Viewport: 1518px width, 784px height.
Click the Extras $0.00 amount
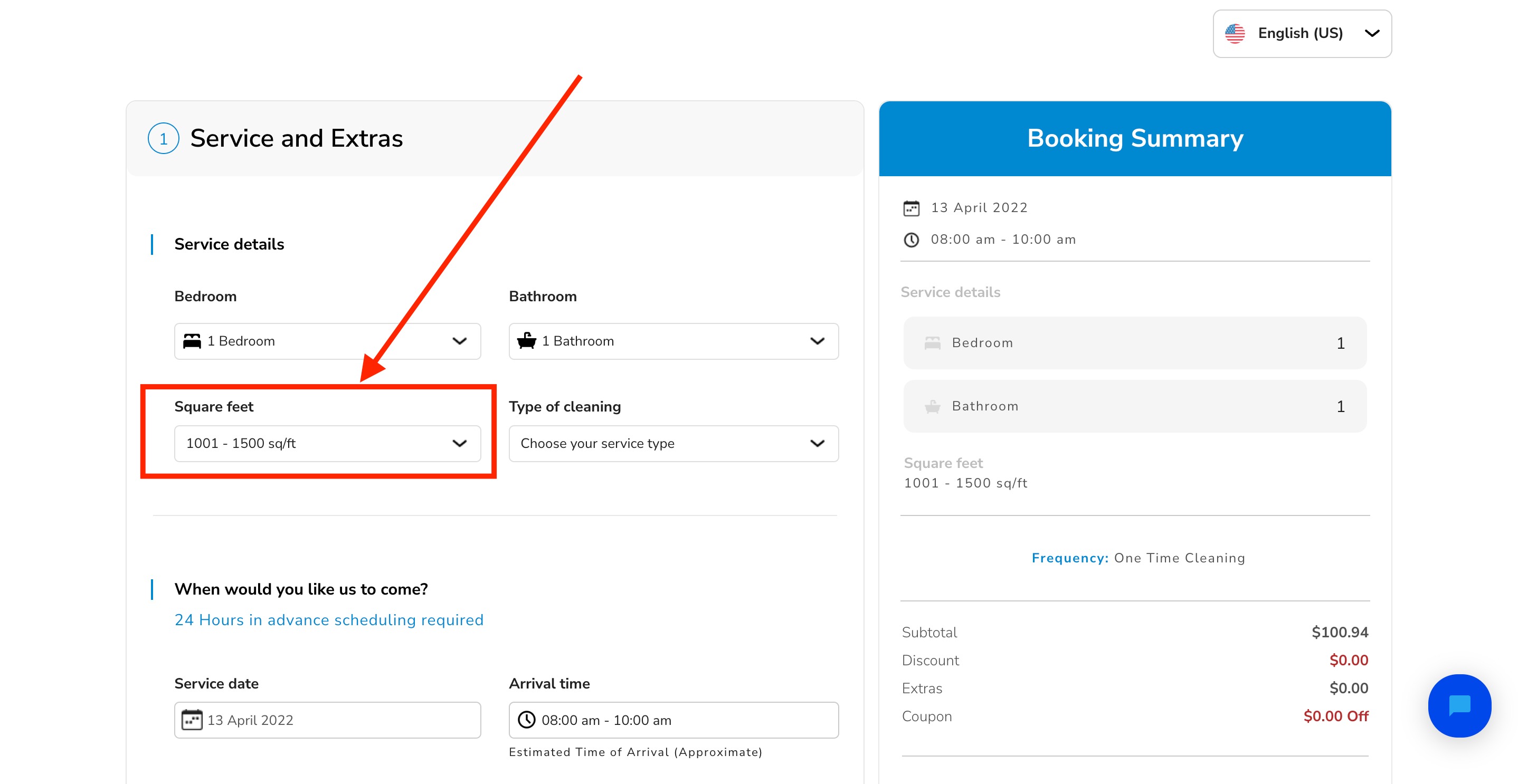tap(1348, 688)
